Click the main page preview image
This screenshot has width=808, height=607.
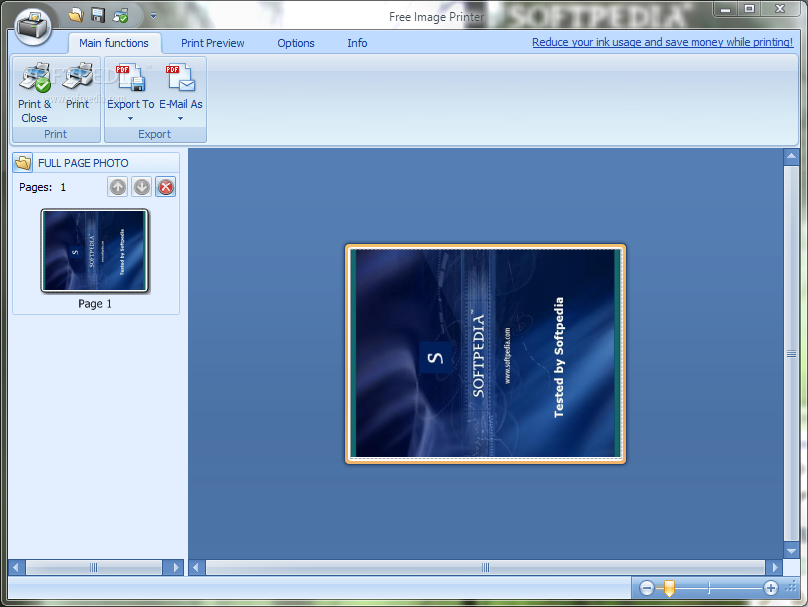[485, 354]
